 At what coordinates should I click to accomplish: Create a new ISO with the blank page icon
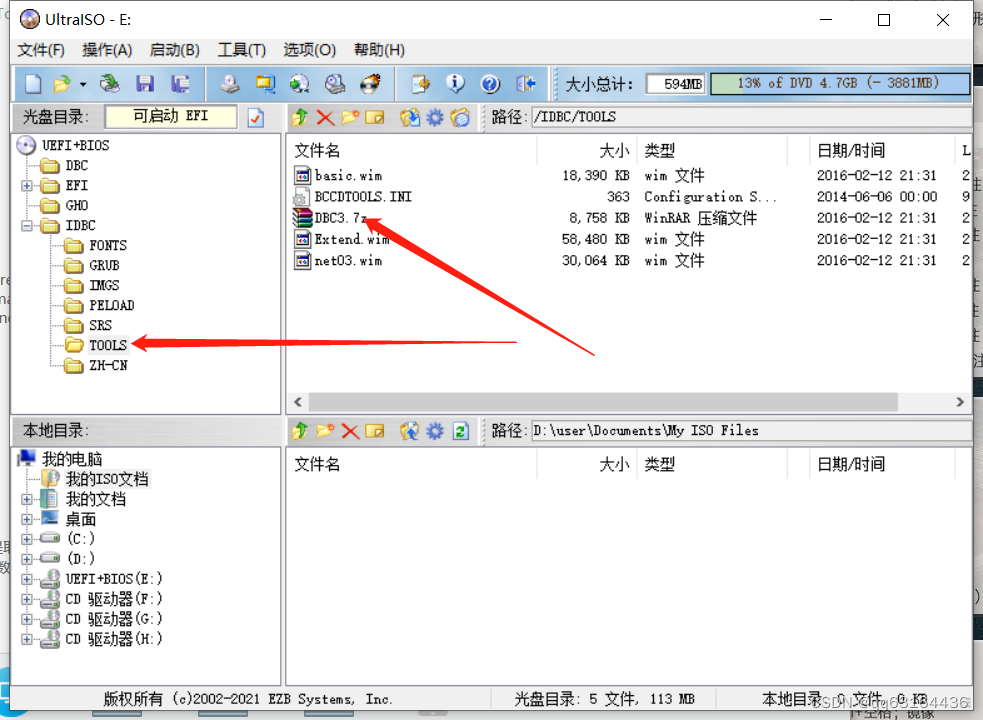33,83
